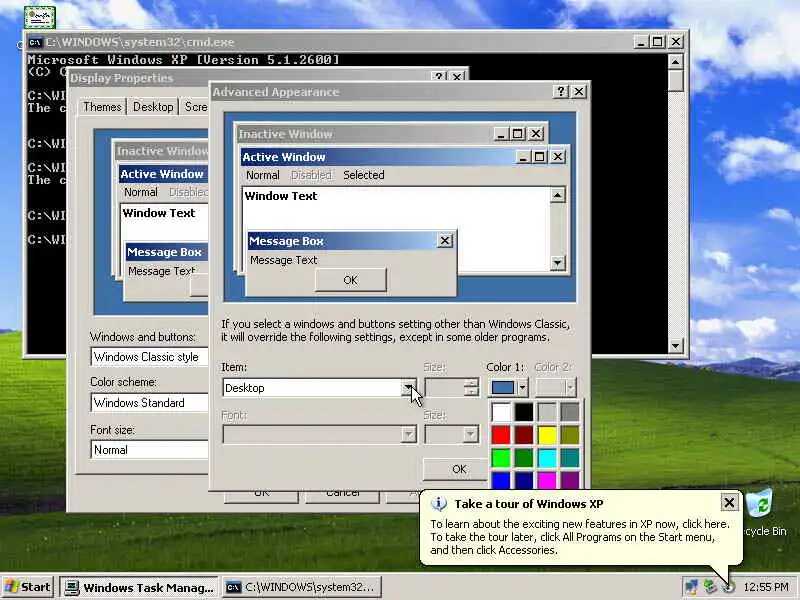Click the Active Window preview title bar
The height and width of the screenshot is (600, 800).
tap(404, 157)
